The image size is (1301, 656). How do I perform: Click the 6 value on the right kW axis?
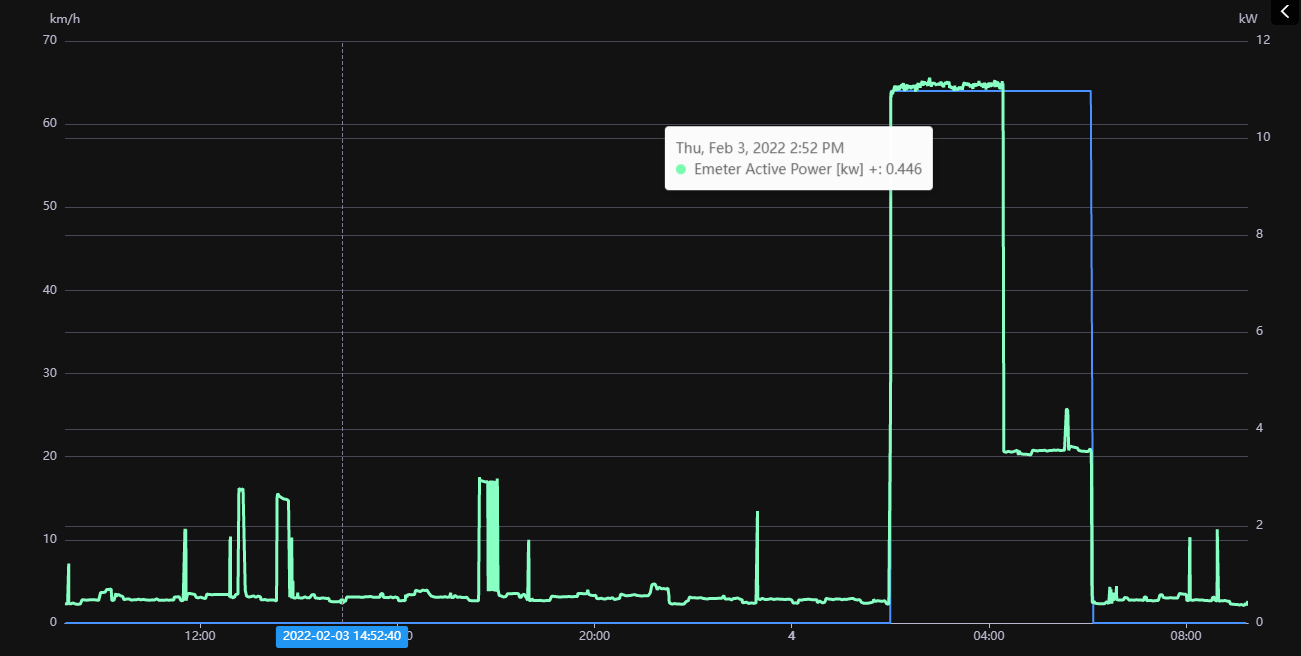coord(1260,331)
